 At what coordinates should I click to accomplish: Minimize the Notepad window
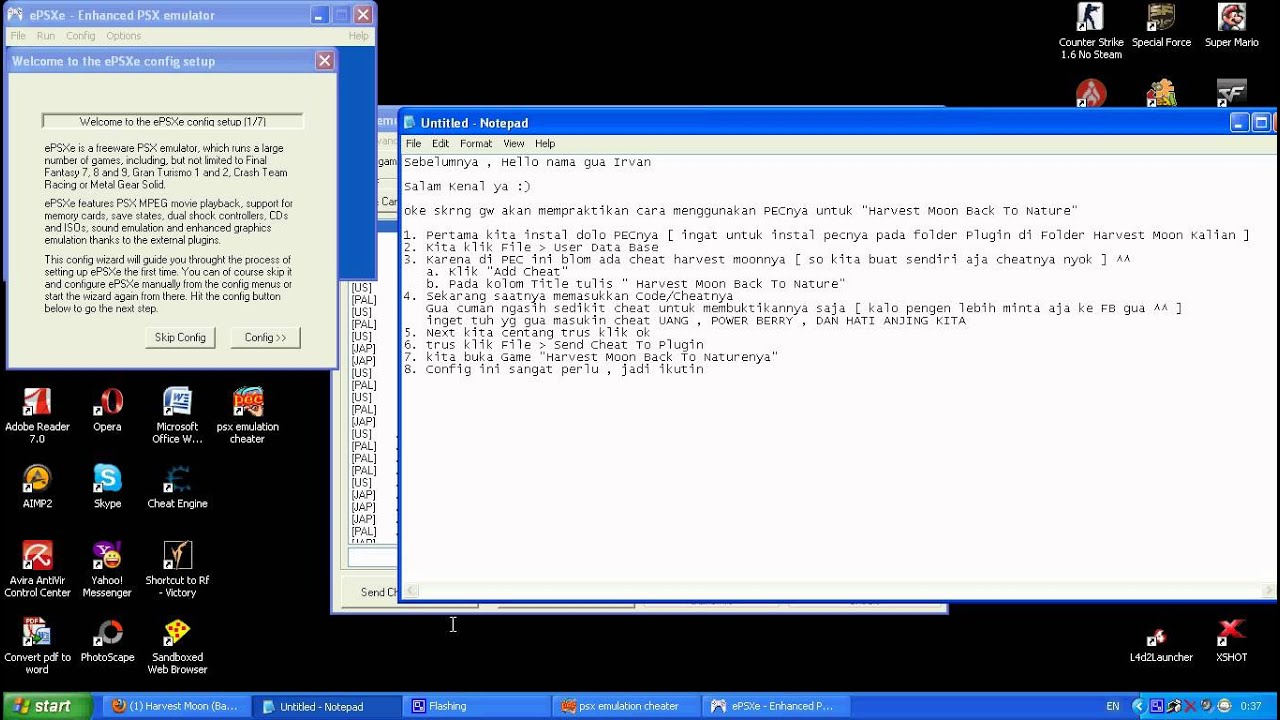point(1239,123)
